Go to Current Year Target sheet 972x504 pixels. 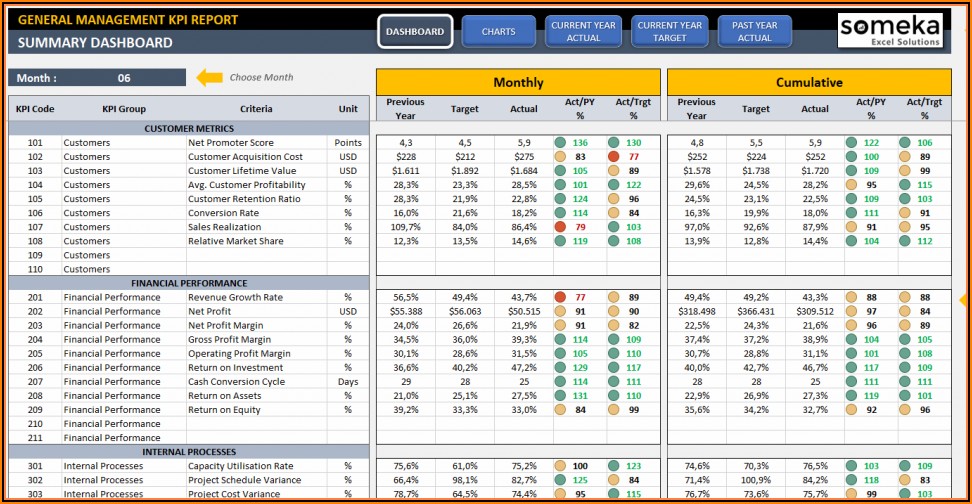669,32
